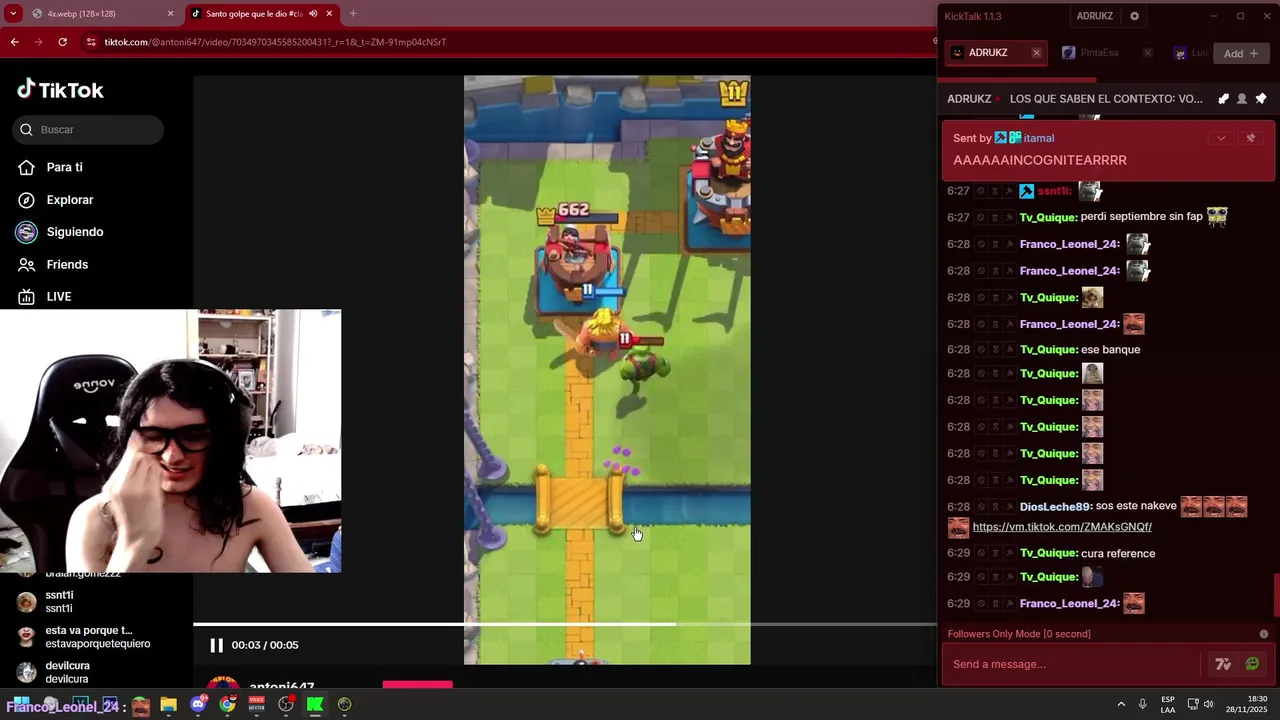
Task: Collapse the pinned message by itamal
Action: click(x=1220, y=138)
